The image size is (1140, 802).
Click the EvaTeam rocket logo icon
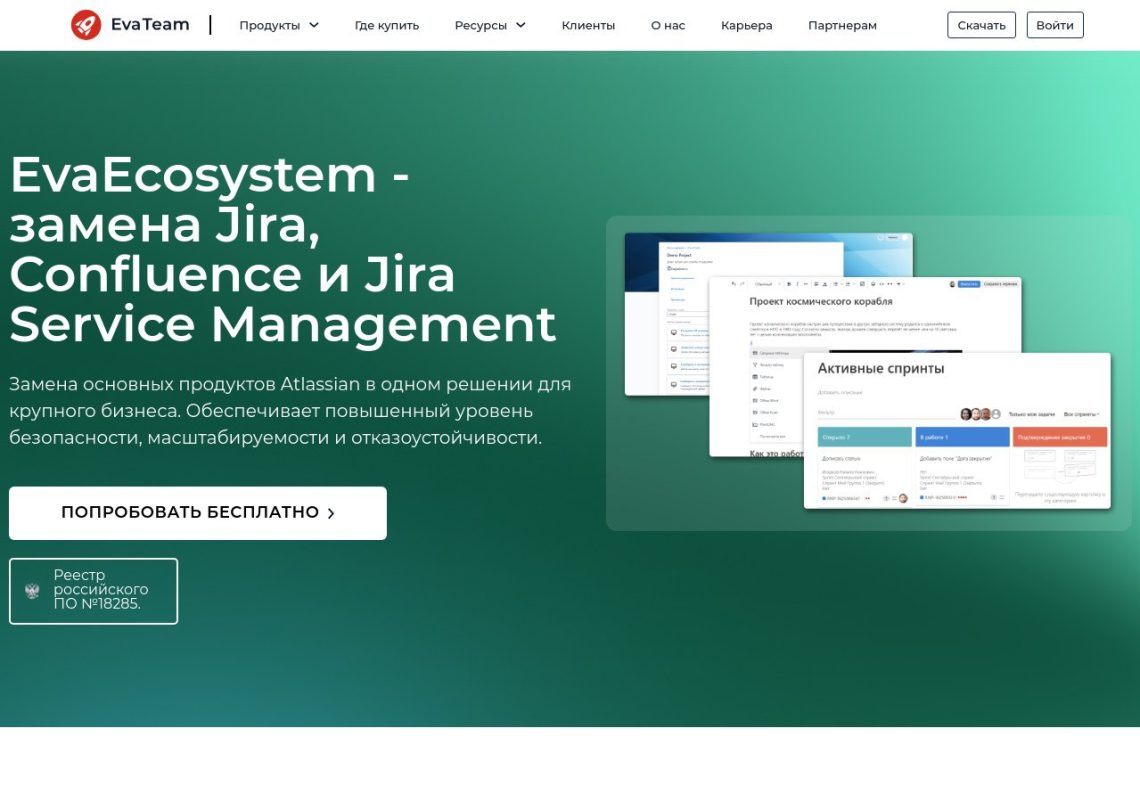coord(86,25)
